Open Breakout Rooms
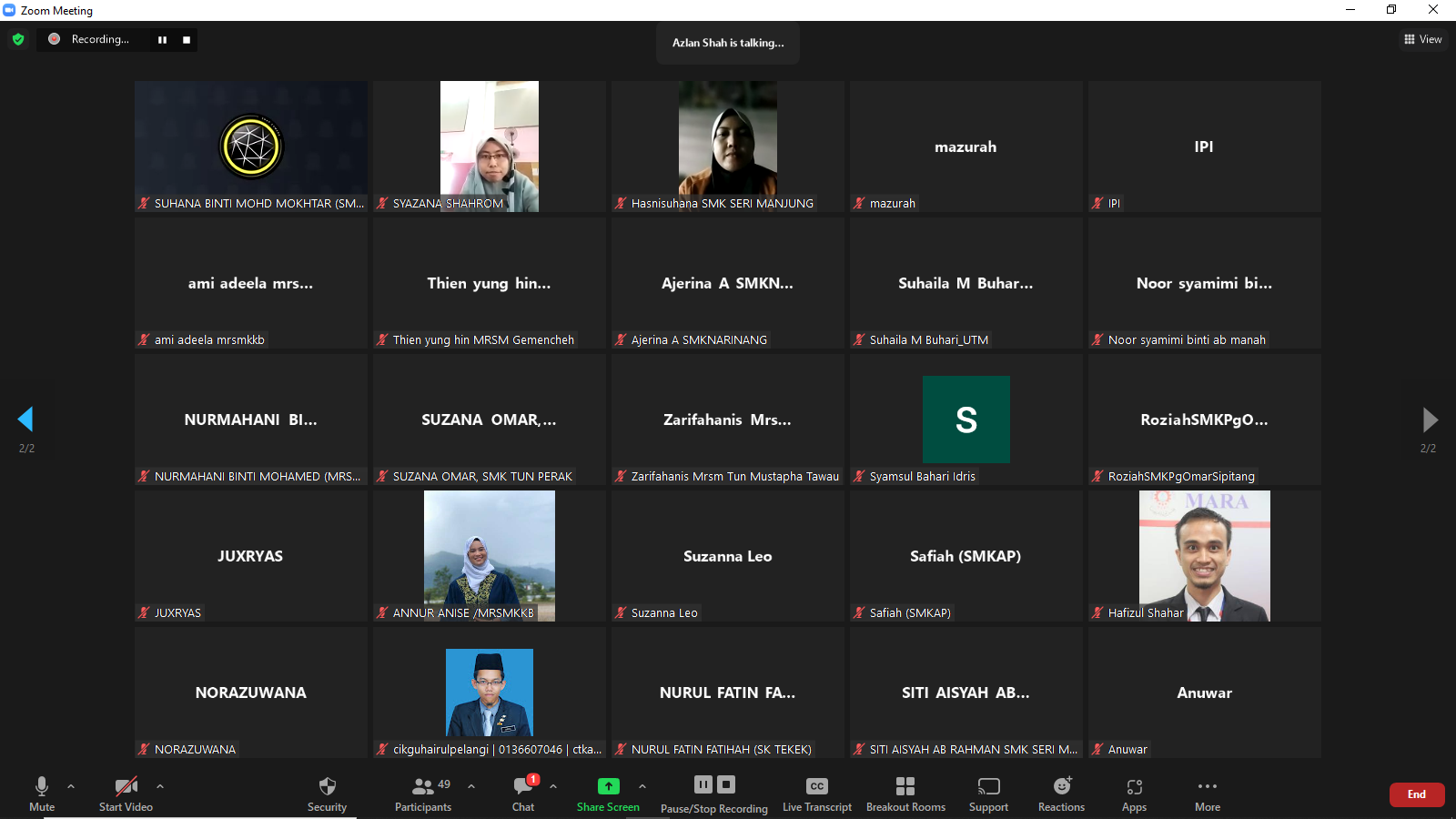The image size is (1456, 819). (x=905, y=787)
